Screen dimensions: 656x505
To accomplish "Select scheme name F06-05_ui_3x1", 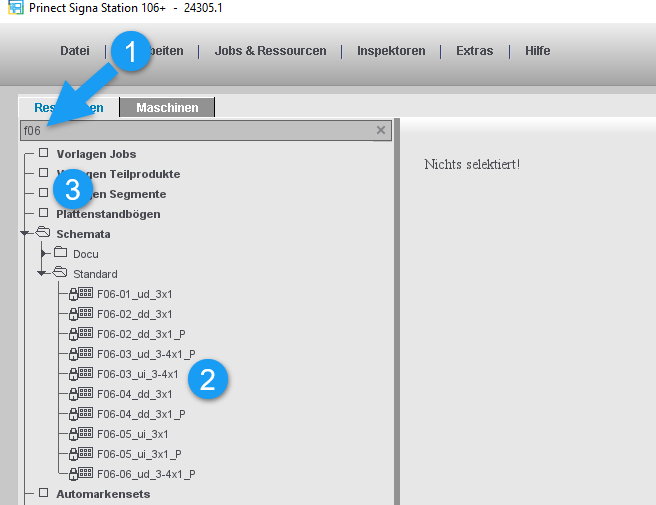I will [x=133, y=434].
